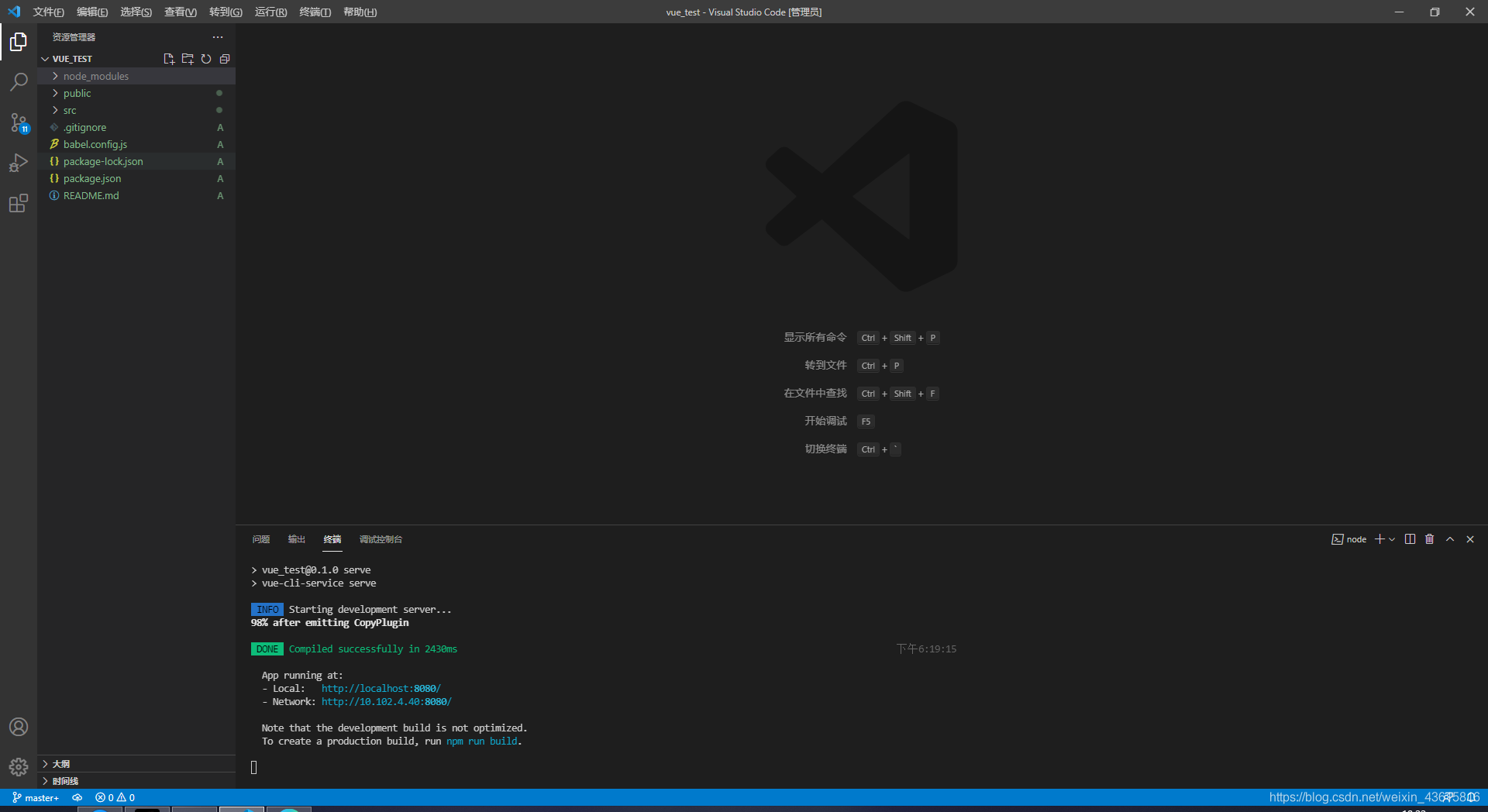This screenshot has height=812, width=1488.
Task: Open errors and warnings status indicator
Action: 115,797
